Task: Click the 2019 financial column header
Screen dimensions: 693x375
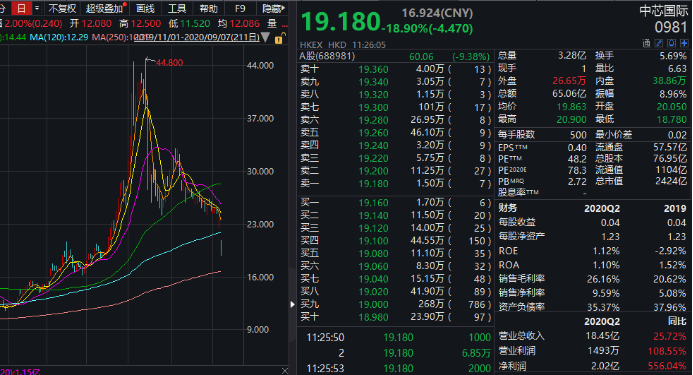Action: (675, 209)
